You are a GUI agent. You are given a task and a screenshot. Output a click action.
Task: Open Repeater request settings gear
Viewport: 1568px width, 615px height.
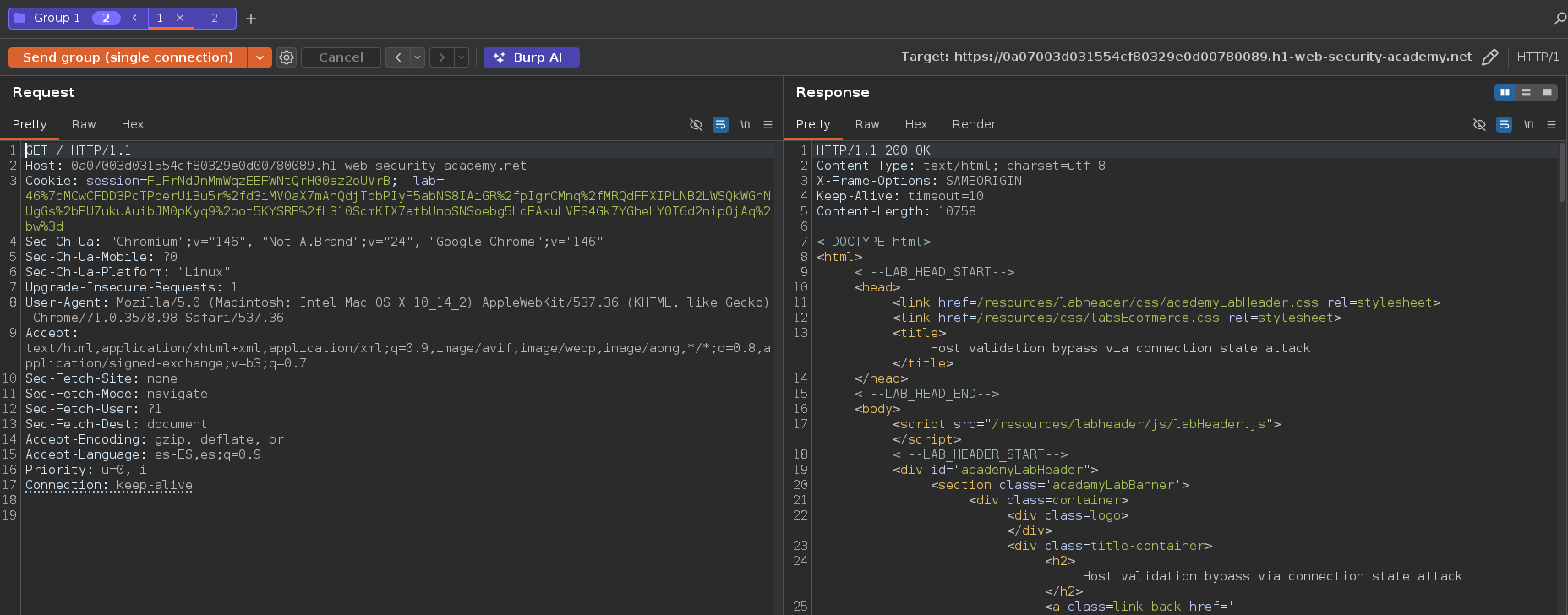pos(287,57)
